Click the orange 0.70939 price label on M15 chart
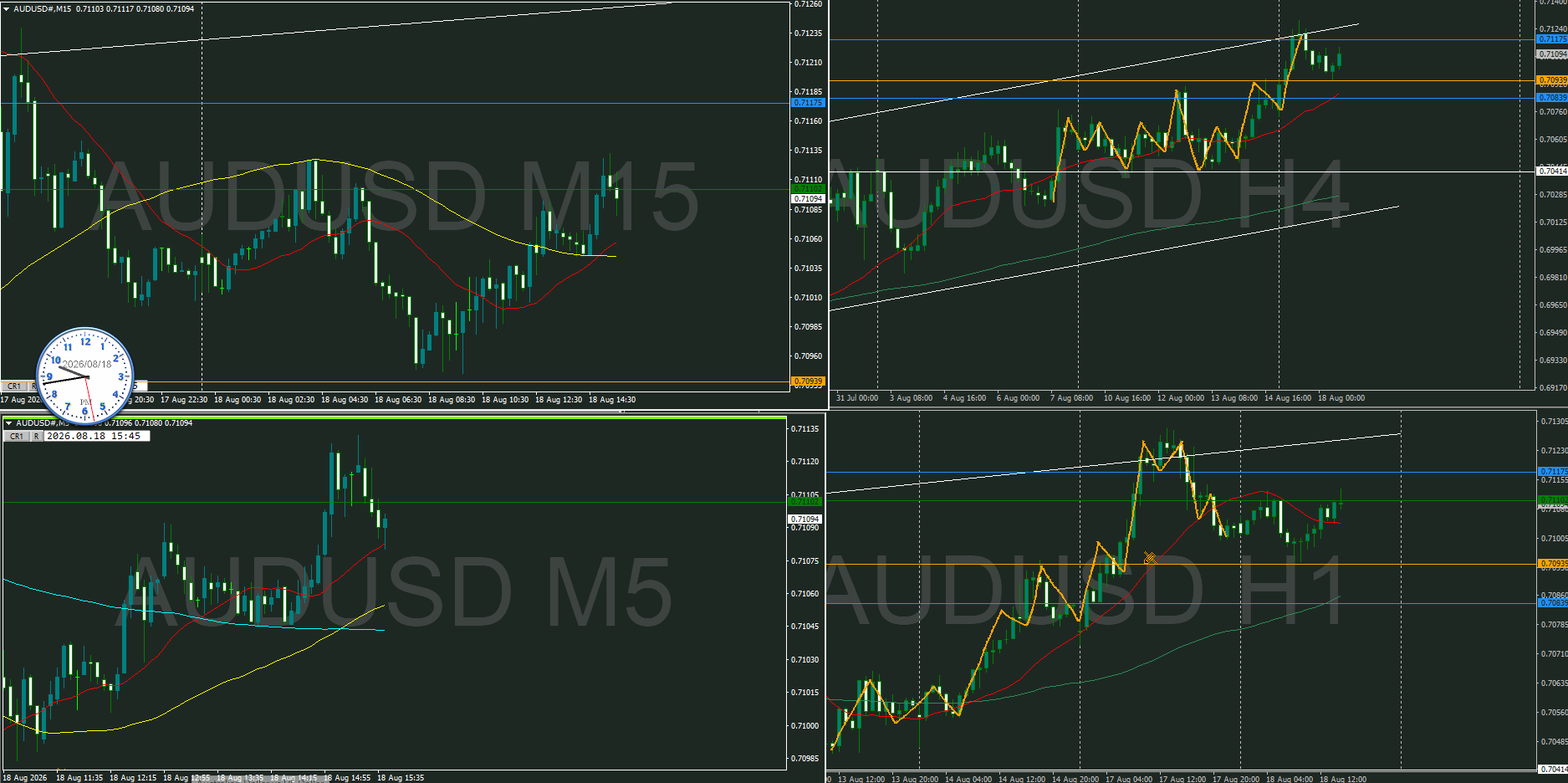1568x783 pixels. click(808, 381)
